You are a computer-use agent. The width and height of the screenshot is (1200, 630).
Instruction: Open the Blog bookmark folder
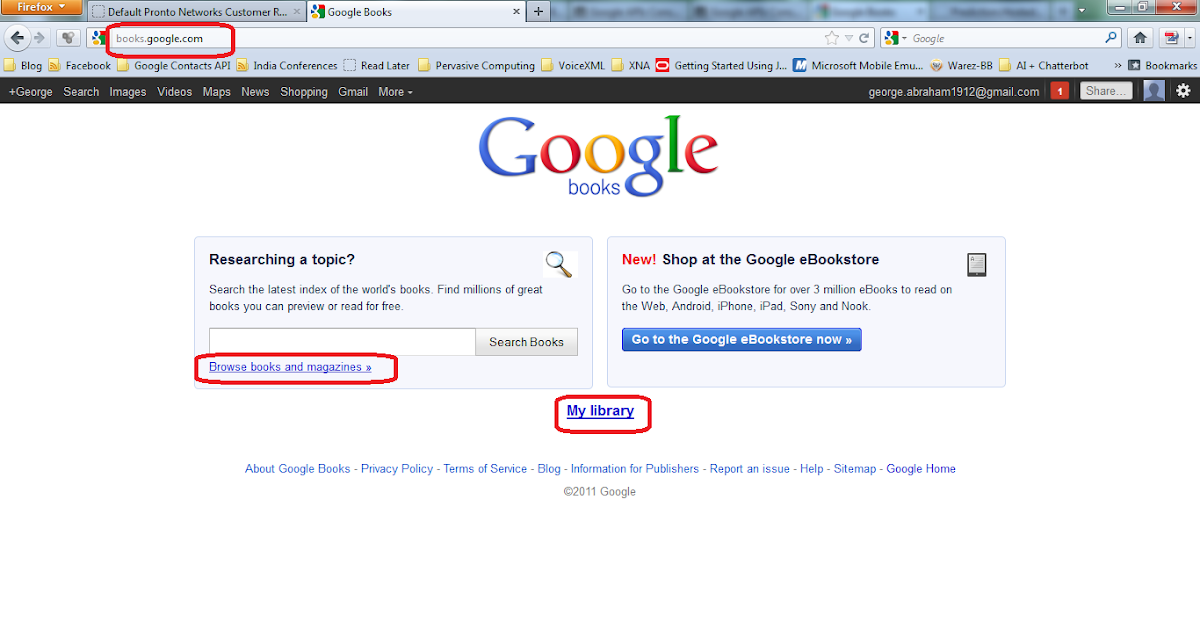coord(23,65)
